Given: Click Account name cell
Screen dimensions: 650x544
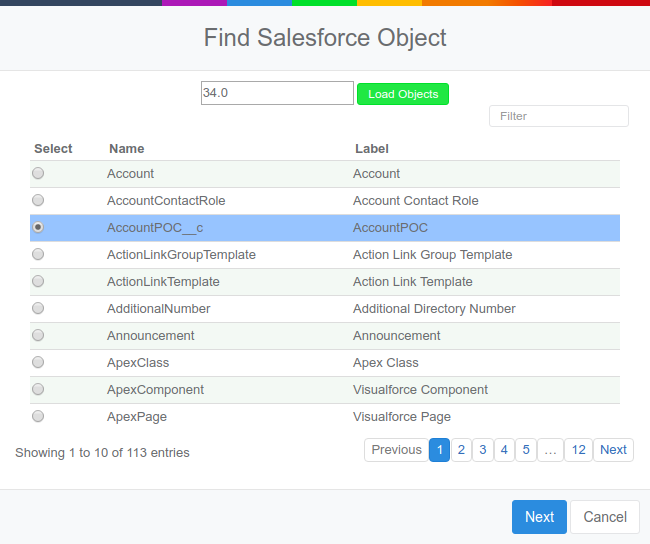Looking at the screenshot, I should point(131,174).
